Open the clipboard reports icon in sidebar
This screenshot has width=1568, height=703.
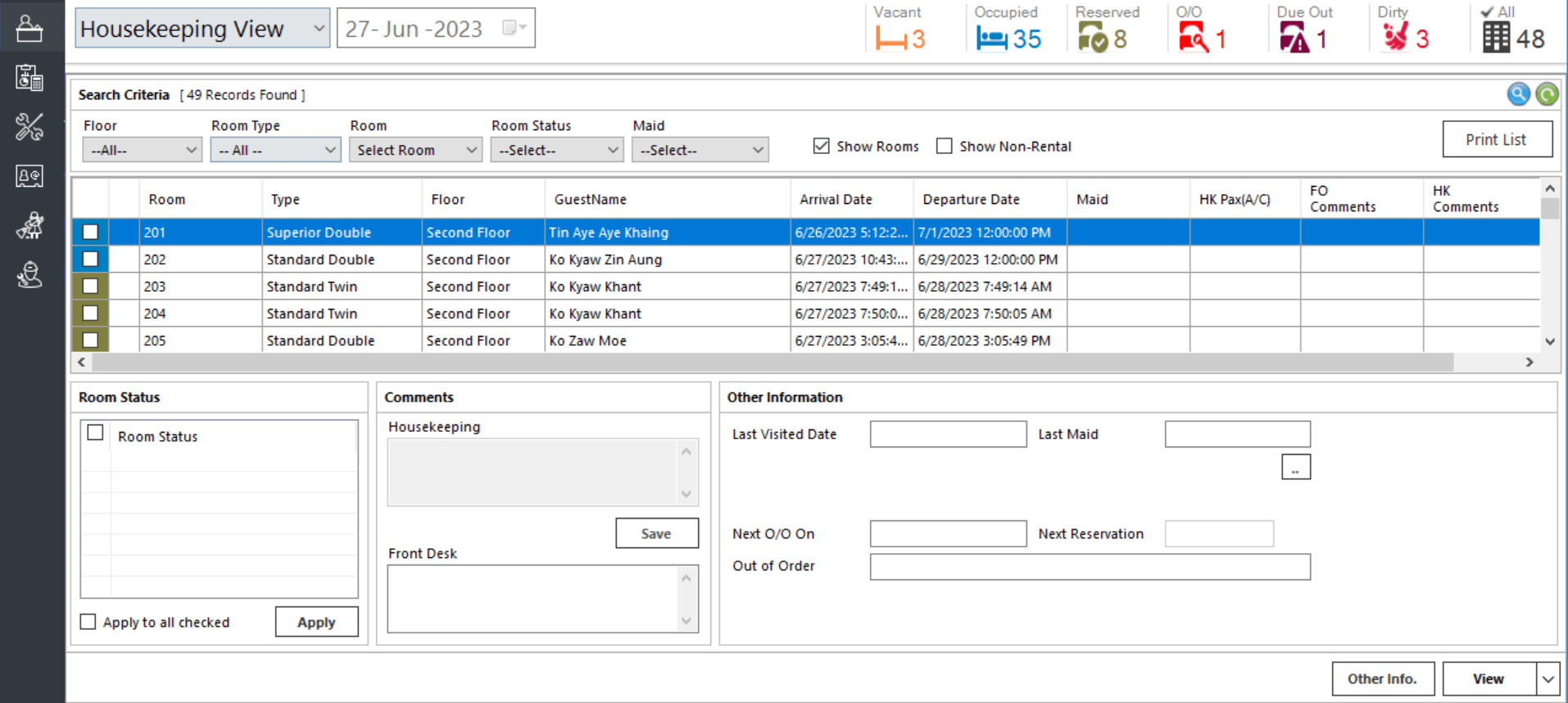point(29,78)
